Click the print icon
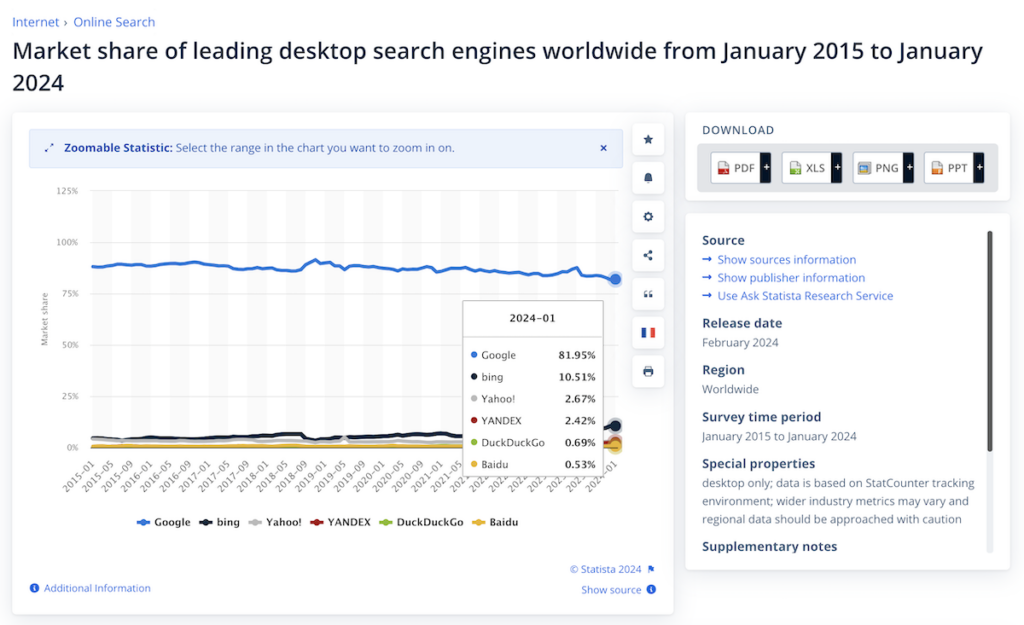Viewport: 1024px width, 625px height. (648, 371)
